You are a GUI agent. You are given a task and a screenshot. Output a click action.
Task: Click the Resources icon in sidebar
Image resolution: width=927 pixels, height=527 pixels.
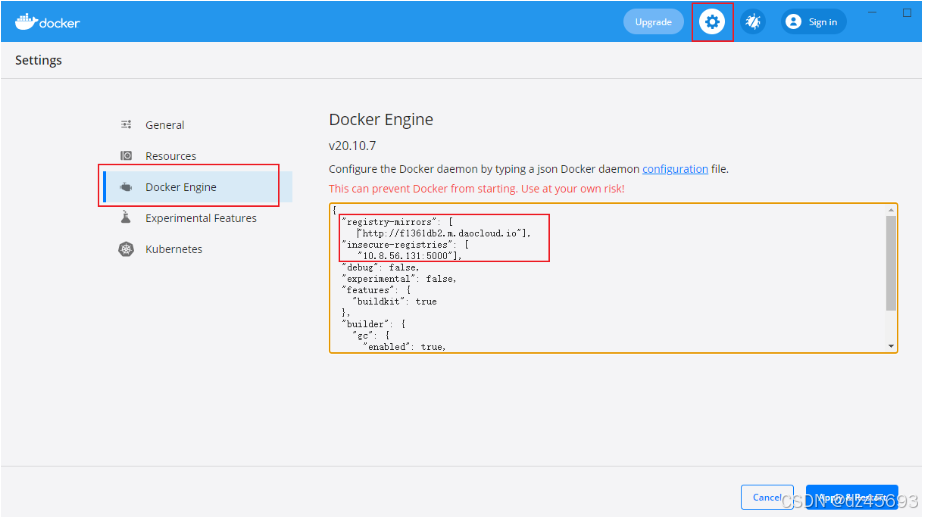click(x=126, y=156)
